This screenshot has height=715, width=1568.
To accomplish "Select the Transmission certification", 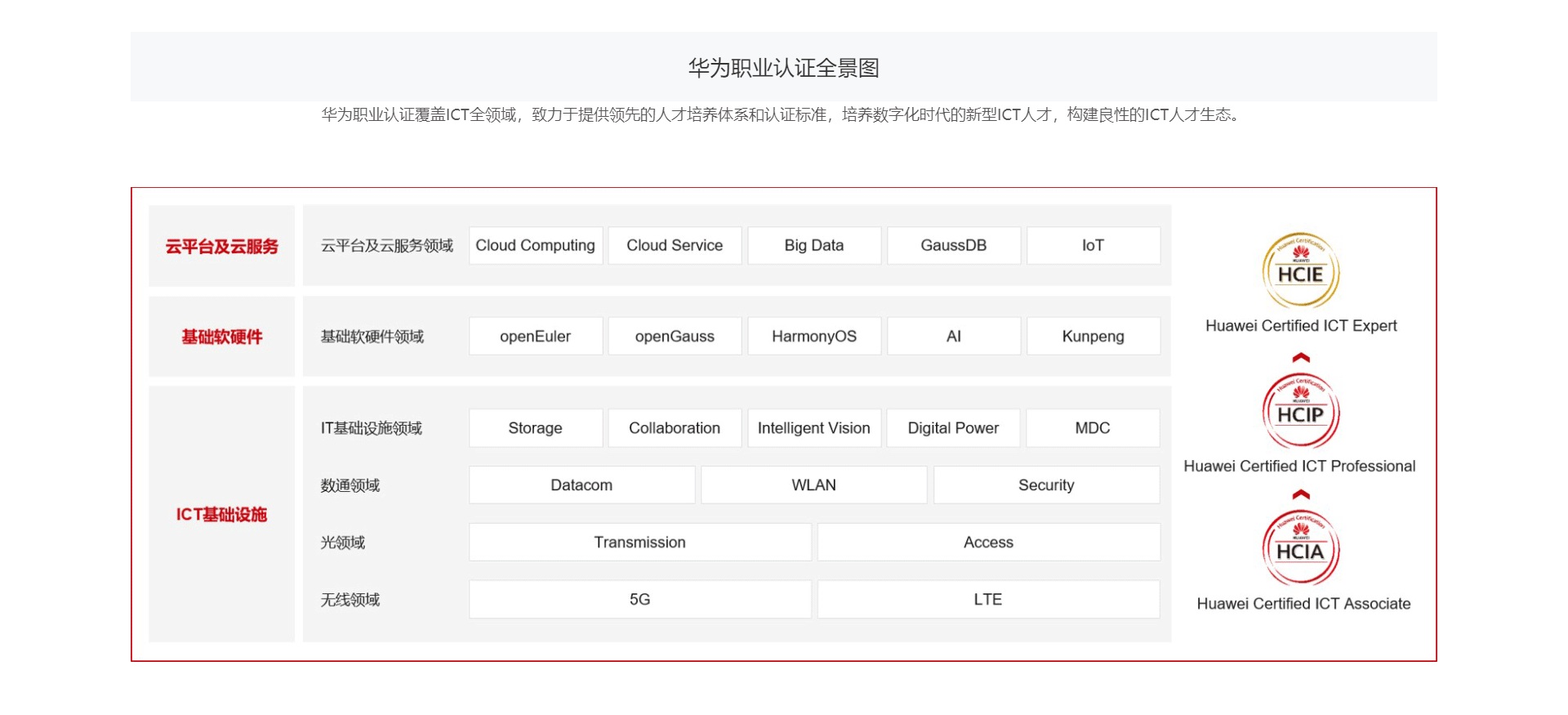I will point(640,542).
